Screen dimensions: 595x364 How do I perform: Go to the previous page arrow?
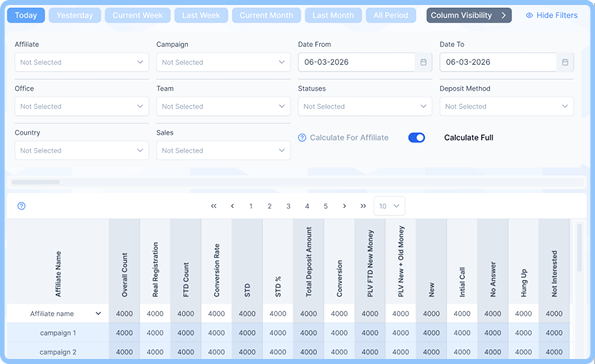pos(232,206)
